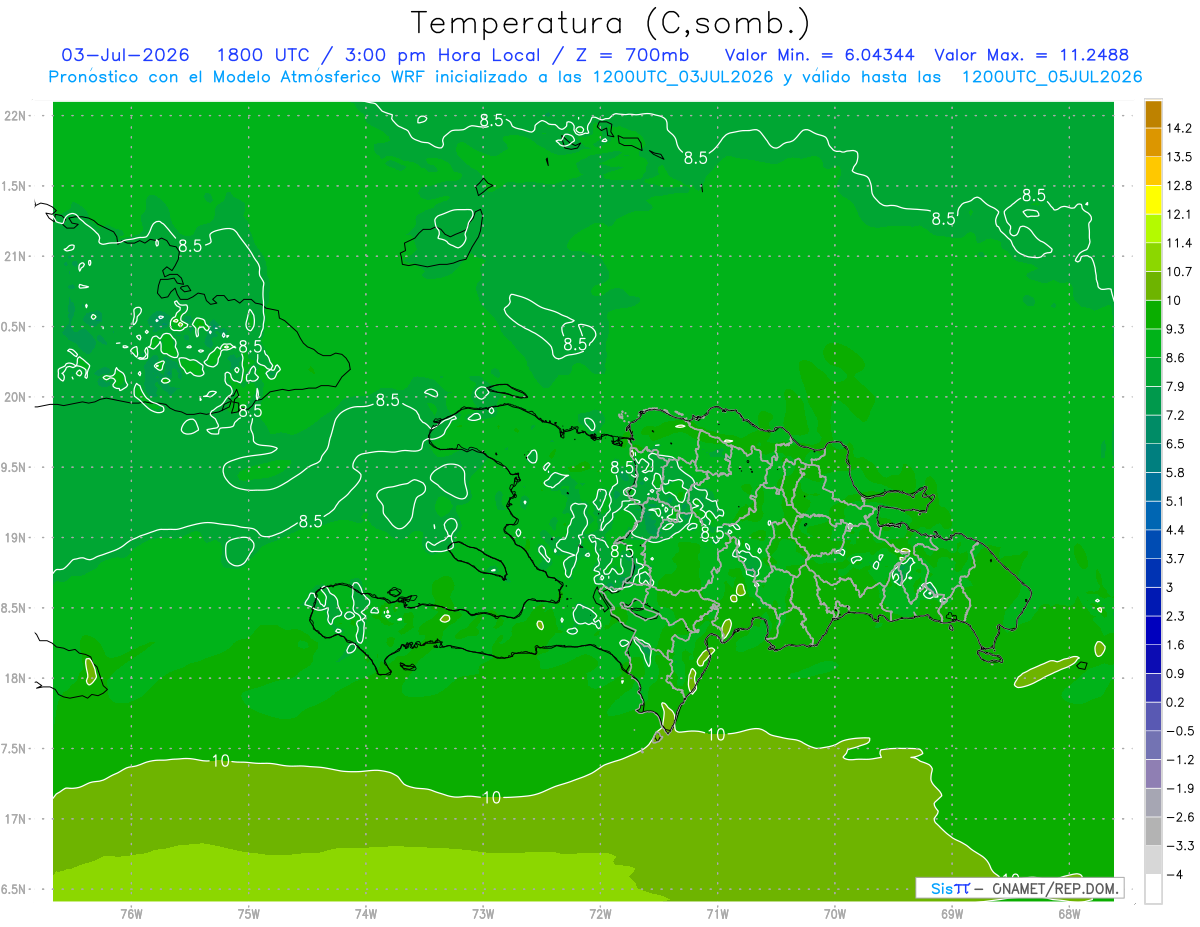Pick the blue colorbar swatch between 3.7 and 4.4
1200x927 pixels.
tap(1153, 545)
